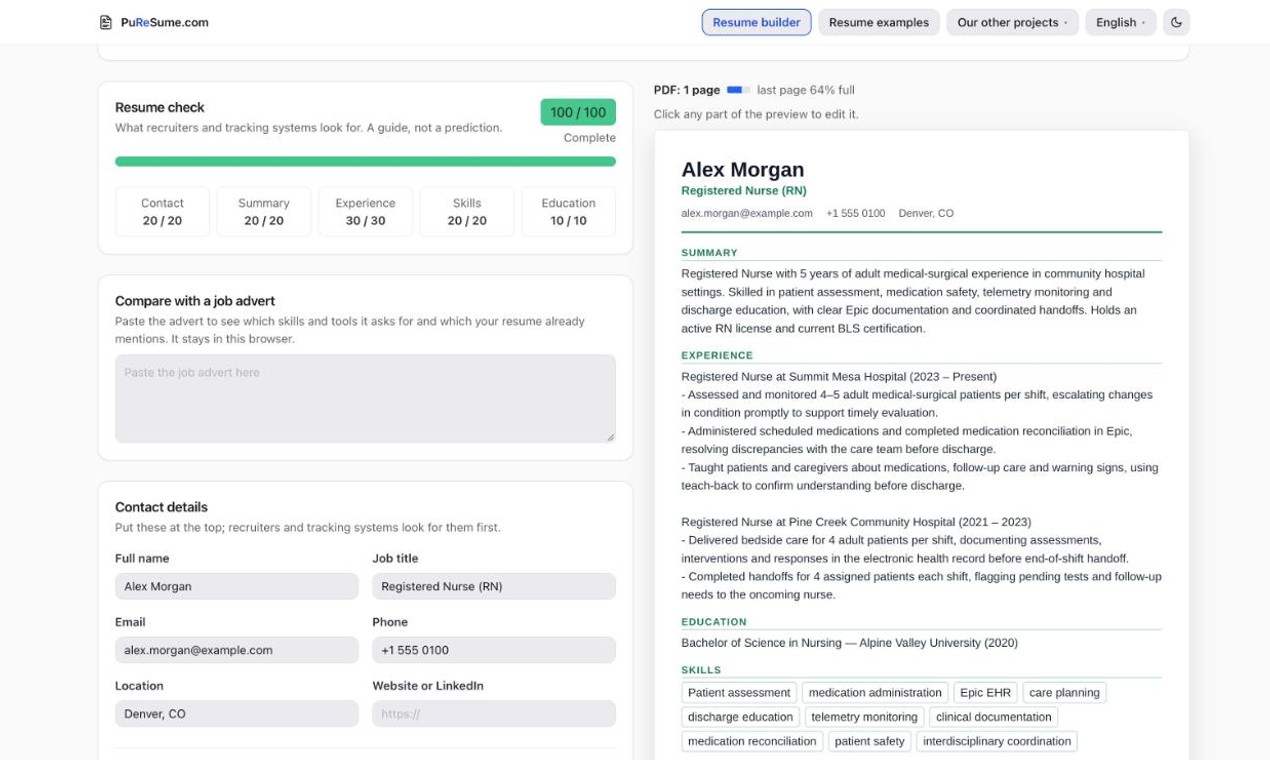The width and height of the screenshot is (1270, 760).
Task: Click the job advert textarea resize handle
Action: point(610,437)
